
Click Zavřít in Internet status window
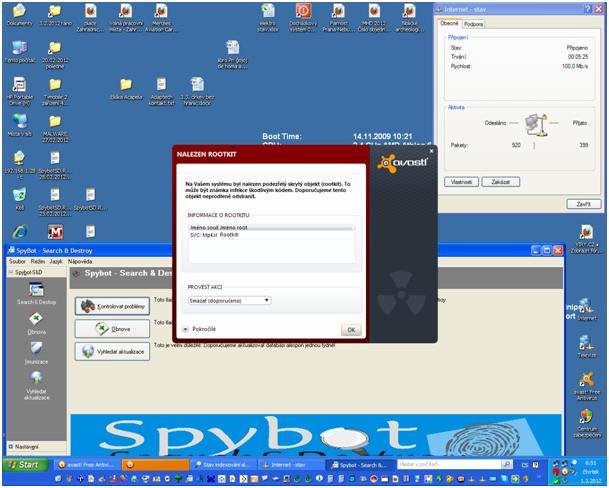[583, 204]
